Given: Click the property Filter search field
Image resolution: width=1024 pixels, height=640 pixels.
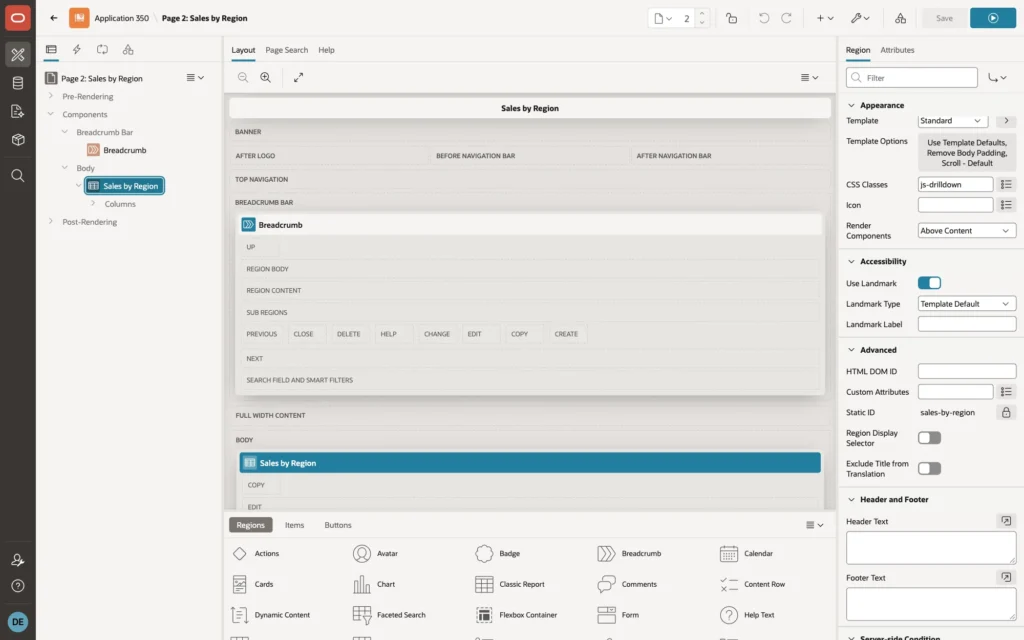Looking at the screenshot, I should click(912, 78).
